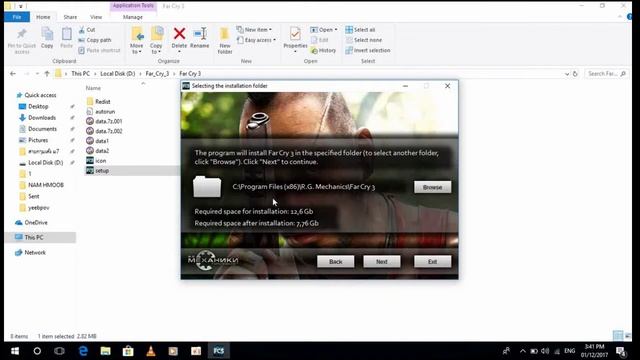This screenshot has width=640, height=360.
Task: Select Desktop in navigation pane
Action: point(38,106)
